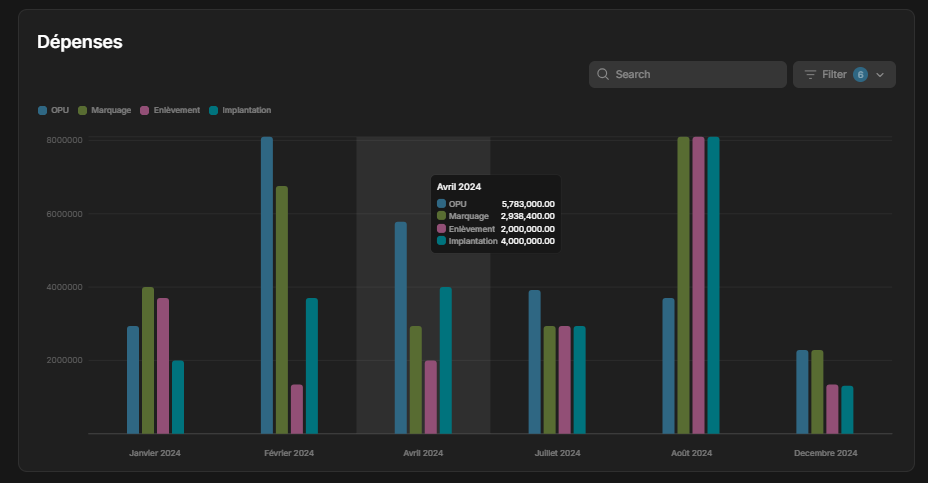Focus the Search input field
This screenshot has width=928, height=483.
tap(687, 75)
